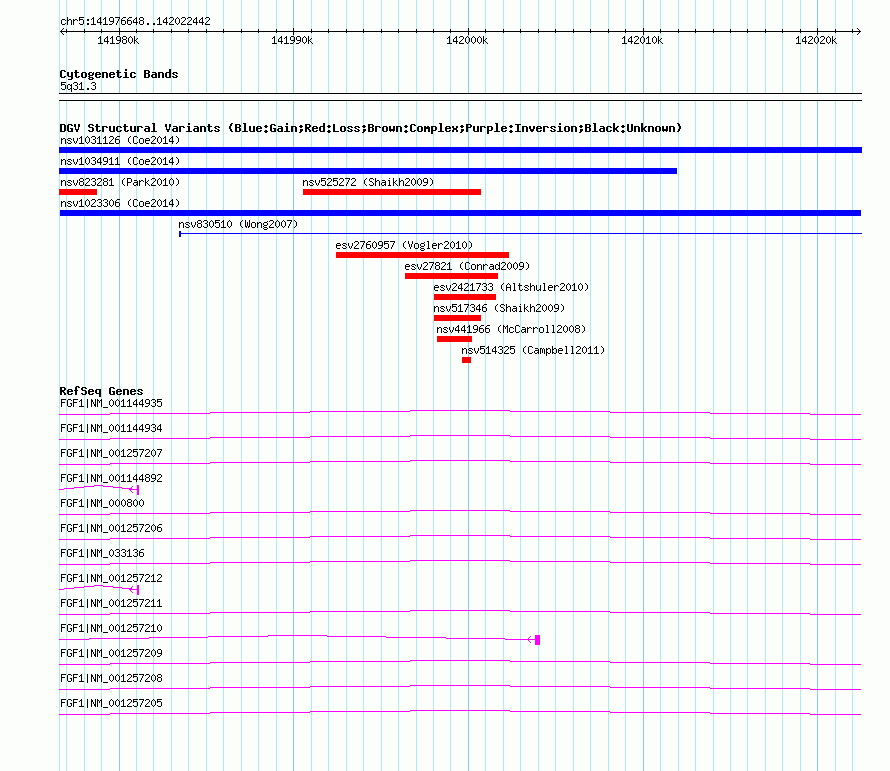
Task: Click the nsv823281 short red loss bar
Action: 78,192
